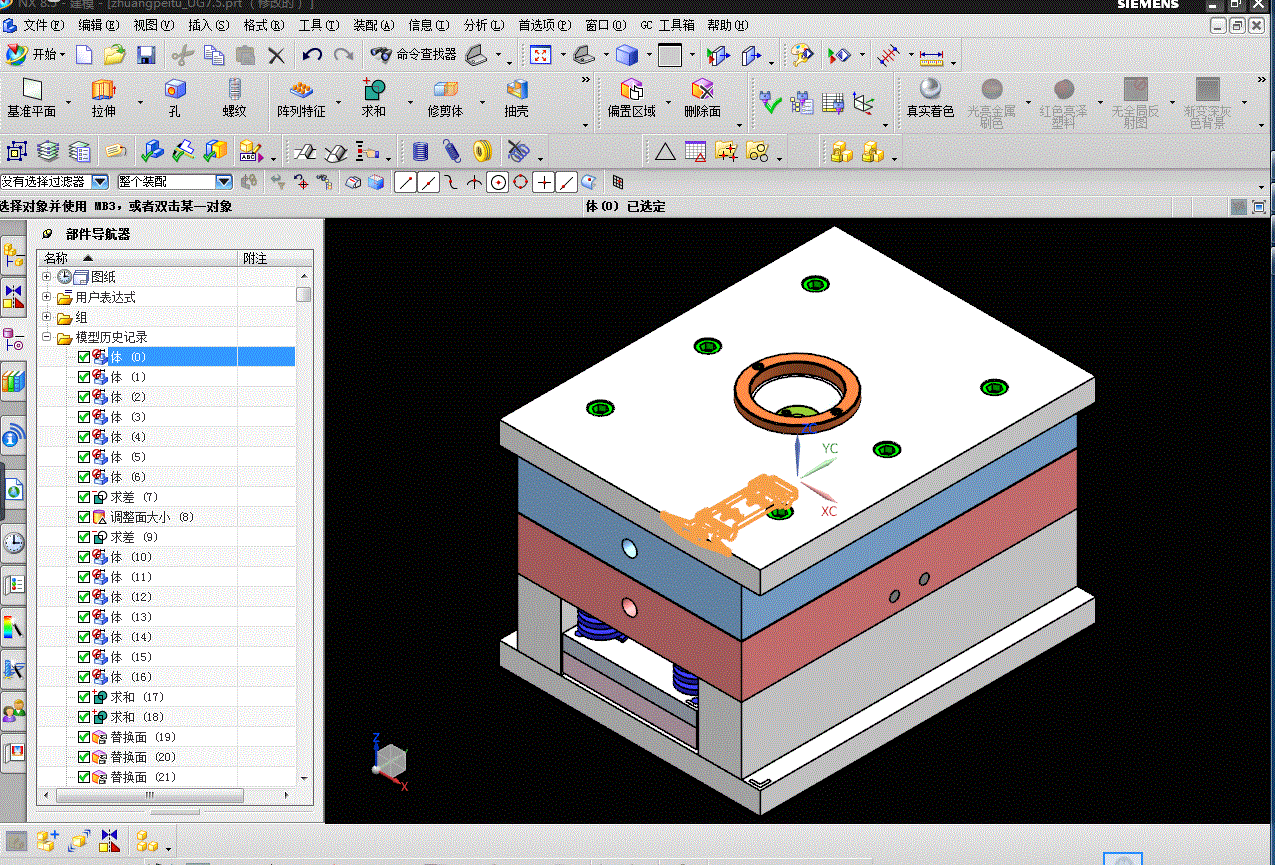Sort by 名称 column header

point(138,258)
